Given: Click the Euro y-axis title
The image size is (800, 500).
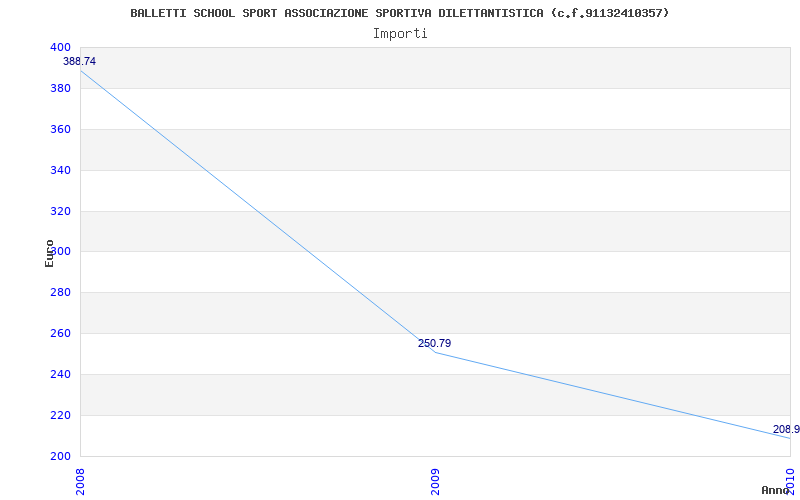Looking at the screenshot, I should pyautogui.click(x=49, y=253).
